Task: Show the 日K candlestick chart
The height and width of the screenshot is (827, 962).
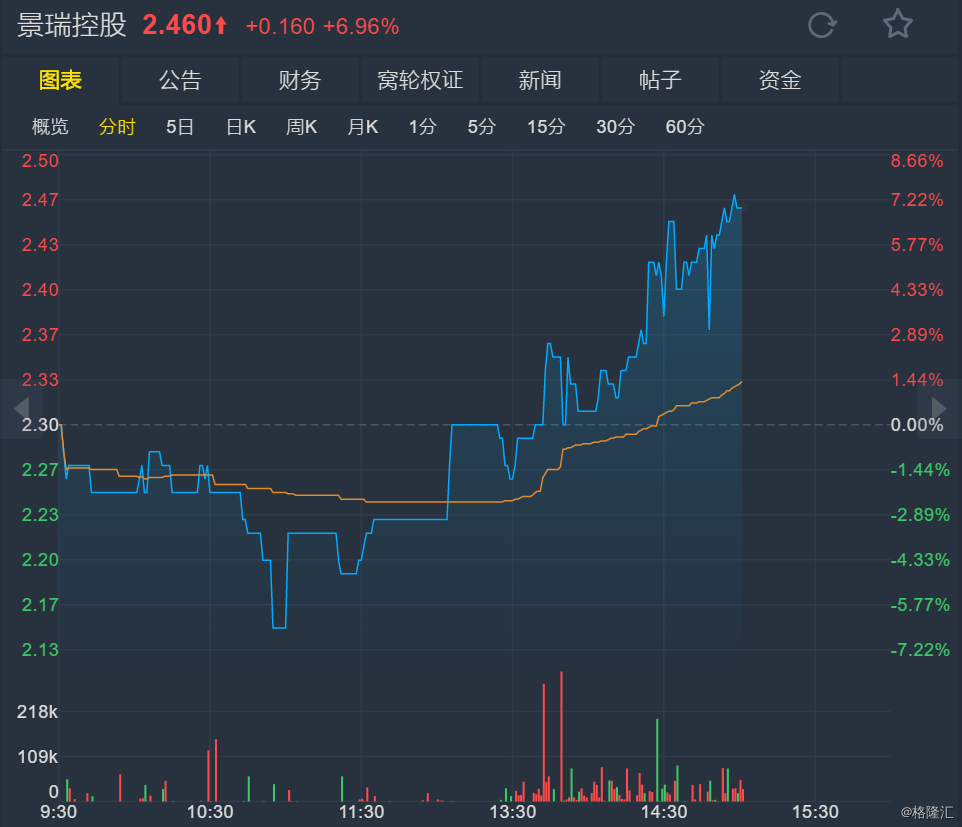Action: coord(241,127)
